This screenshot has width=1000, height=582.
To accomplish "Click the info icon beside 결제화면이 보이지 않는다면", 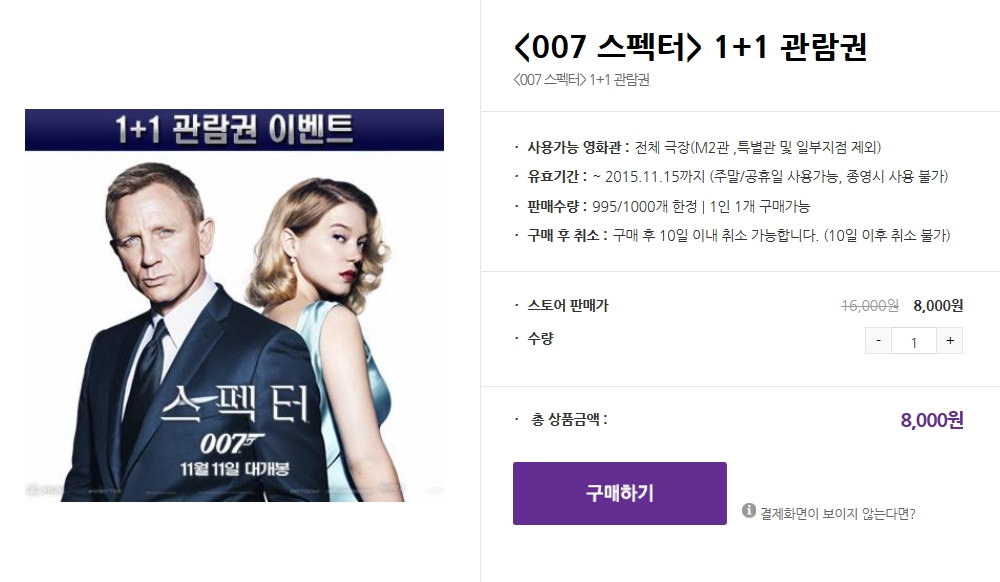I will [749, 511].
